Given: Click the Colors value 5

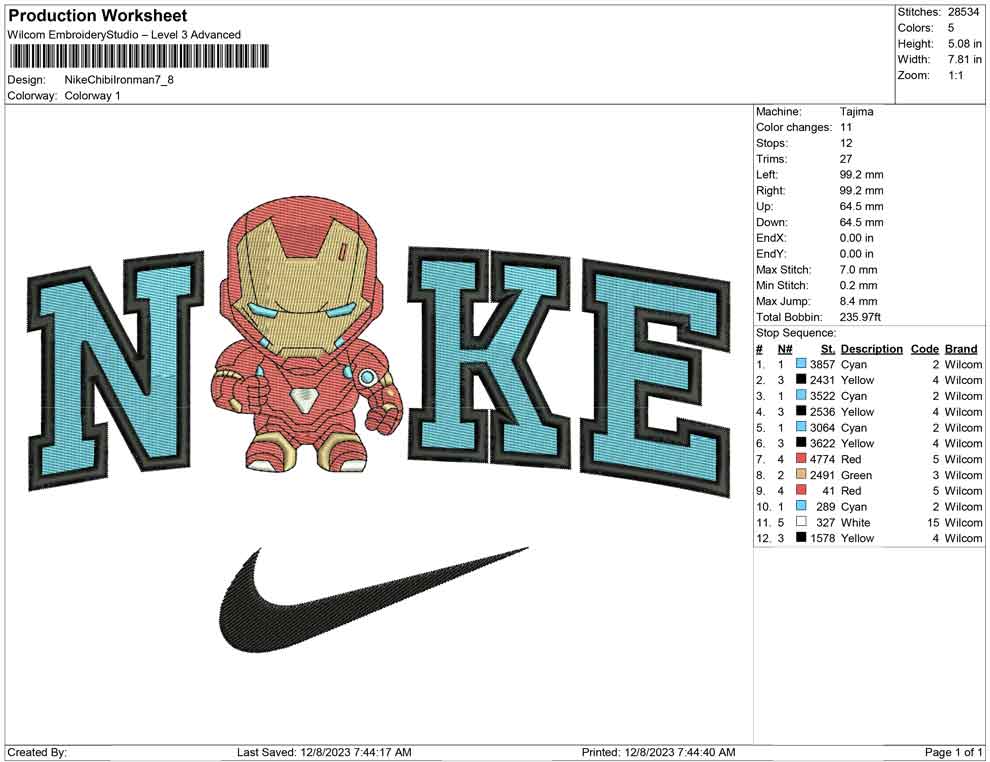Looking at the screenshot, I should click(x=951, y=28).
